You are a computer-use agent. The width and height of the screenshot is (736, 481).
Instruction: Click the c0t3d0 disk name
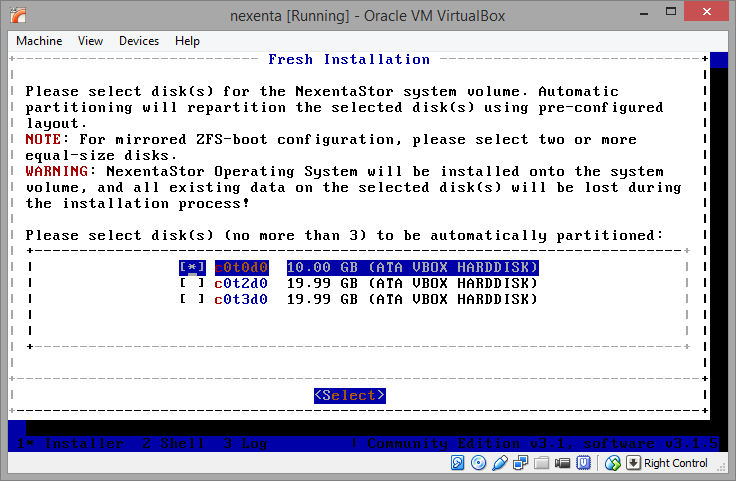241,299
